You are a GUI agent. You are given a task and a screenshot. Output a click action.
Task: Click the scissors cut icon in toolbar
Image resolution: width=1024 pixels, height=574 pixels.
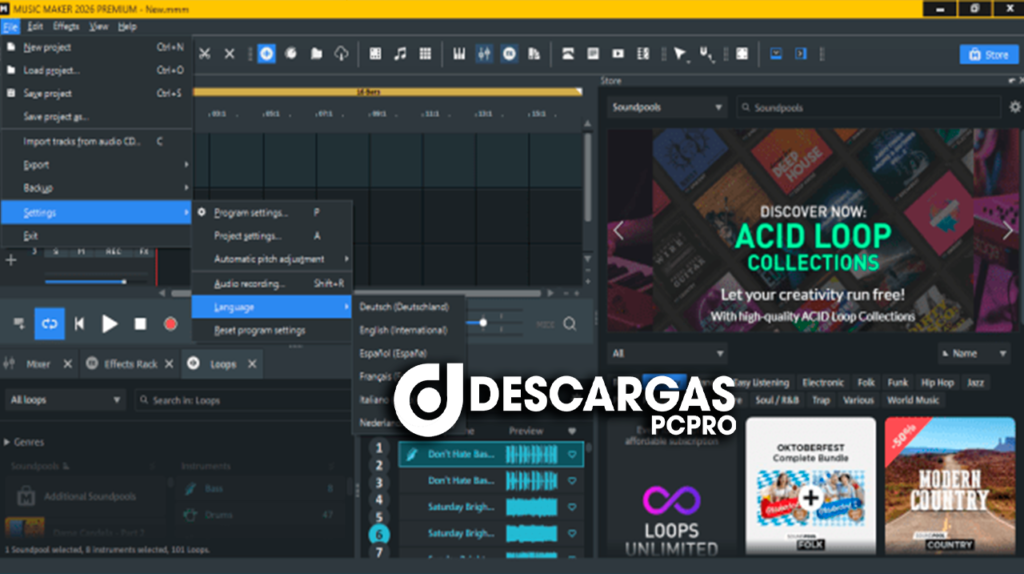point(204,54)
